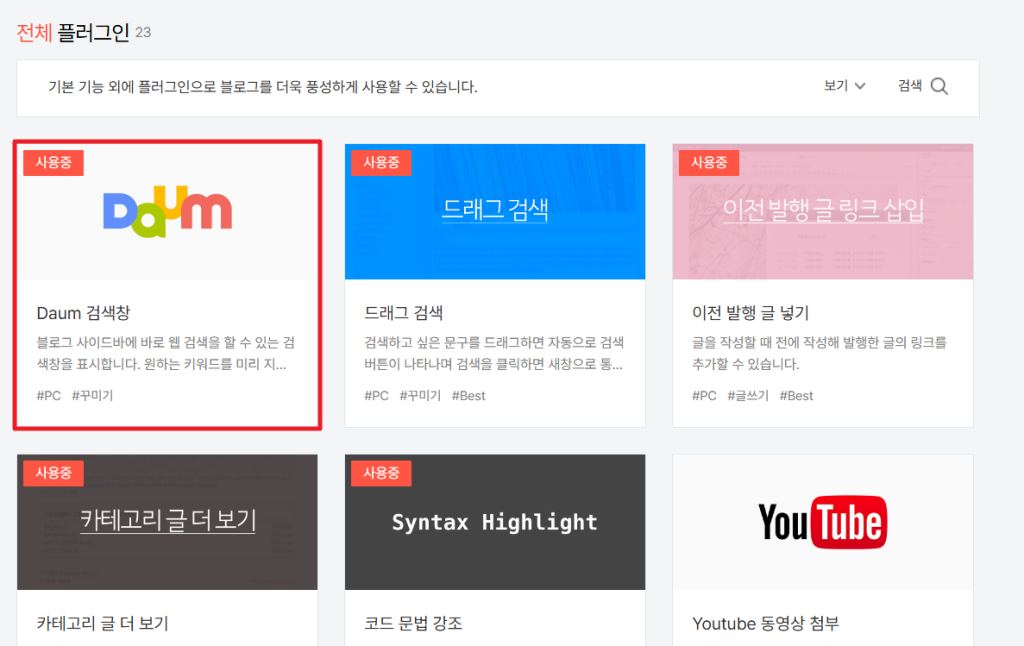Click the 검색 label in the filter bar
The height and width of the screenshot is (646, 1024).
pyautogui.click(x=910, y=86)
